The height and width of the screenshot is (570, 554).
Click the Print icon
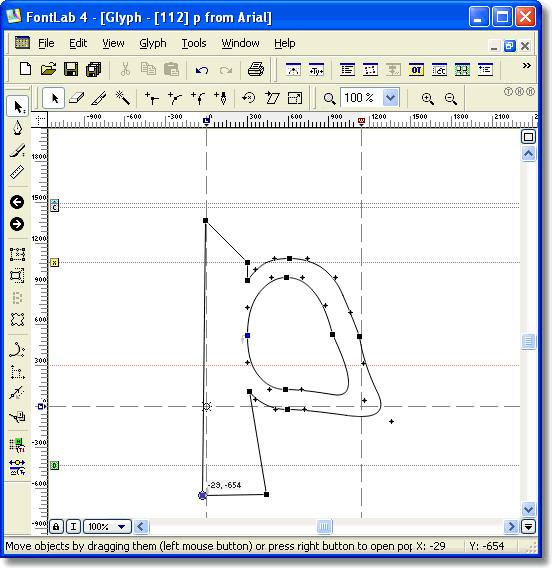pyautogui.click(x=256, y=69)
